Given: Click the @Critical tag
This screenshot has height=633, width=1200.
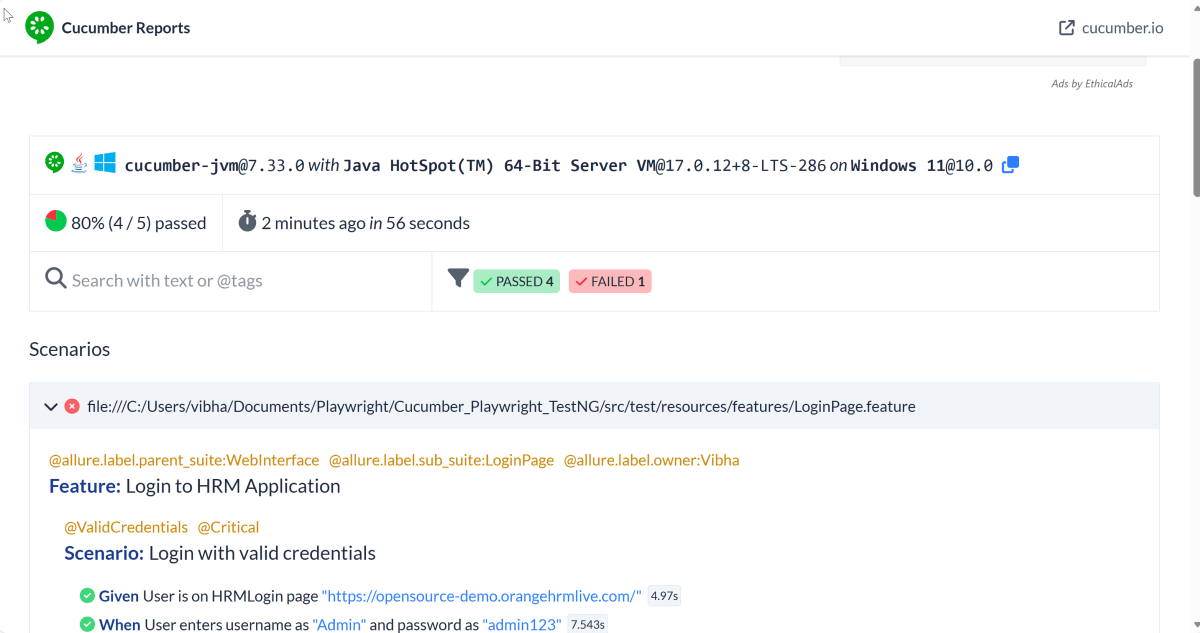Looking at the screenshot, I should 228,527.
